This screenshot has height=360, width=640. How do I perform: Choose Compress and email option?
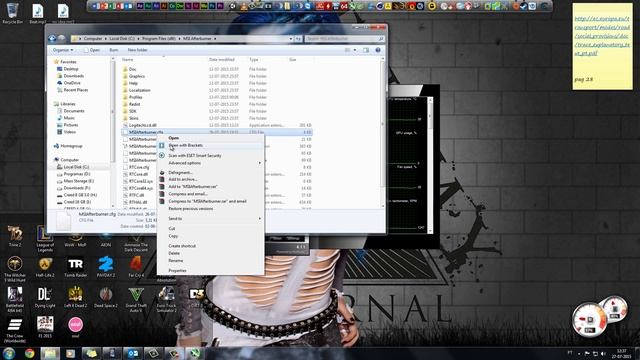[x=211, y=194]
